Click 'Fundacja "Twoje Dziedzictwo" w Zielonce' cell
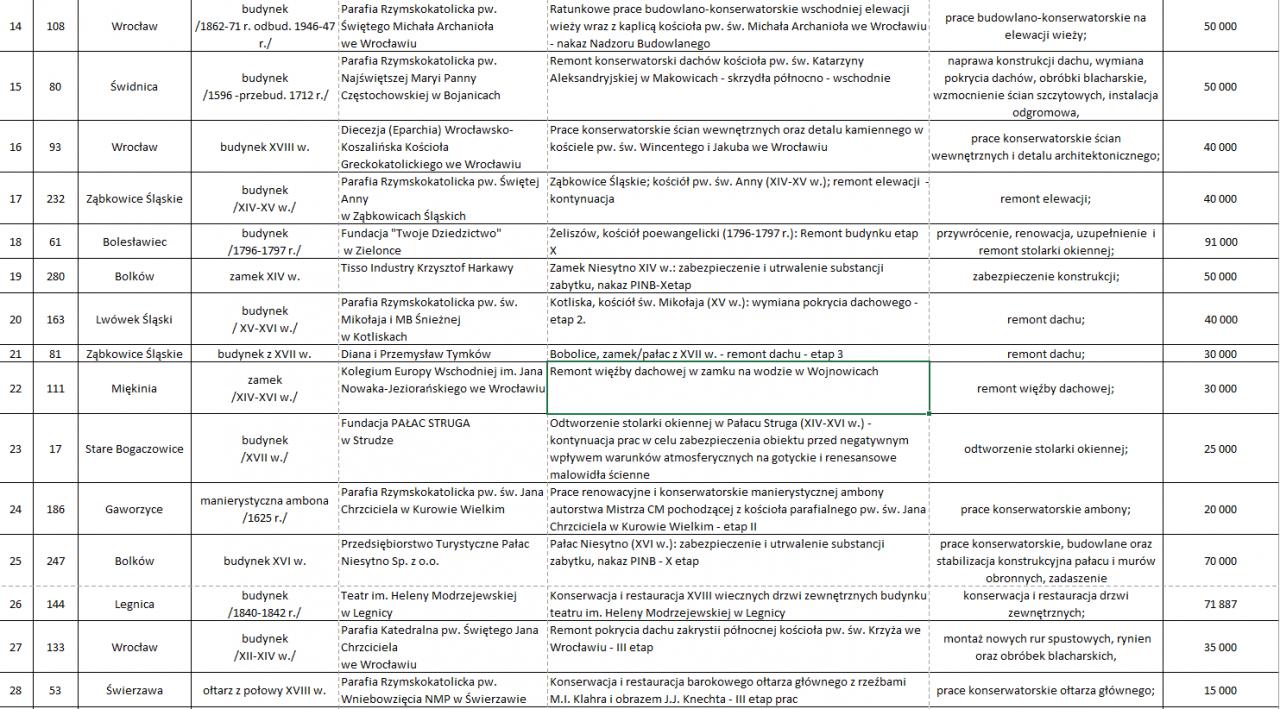1280x709 pixels. [442, 242]
